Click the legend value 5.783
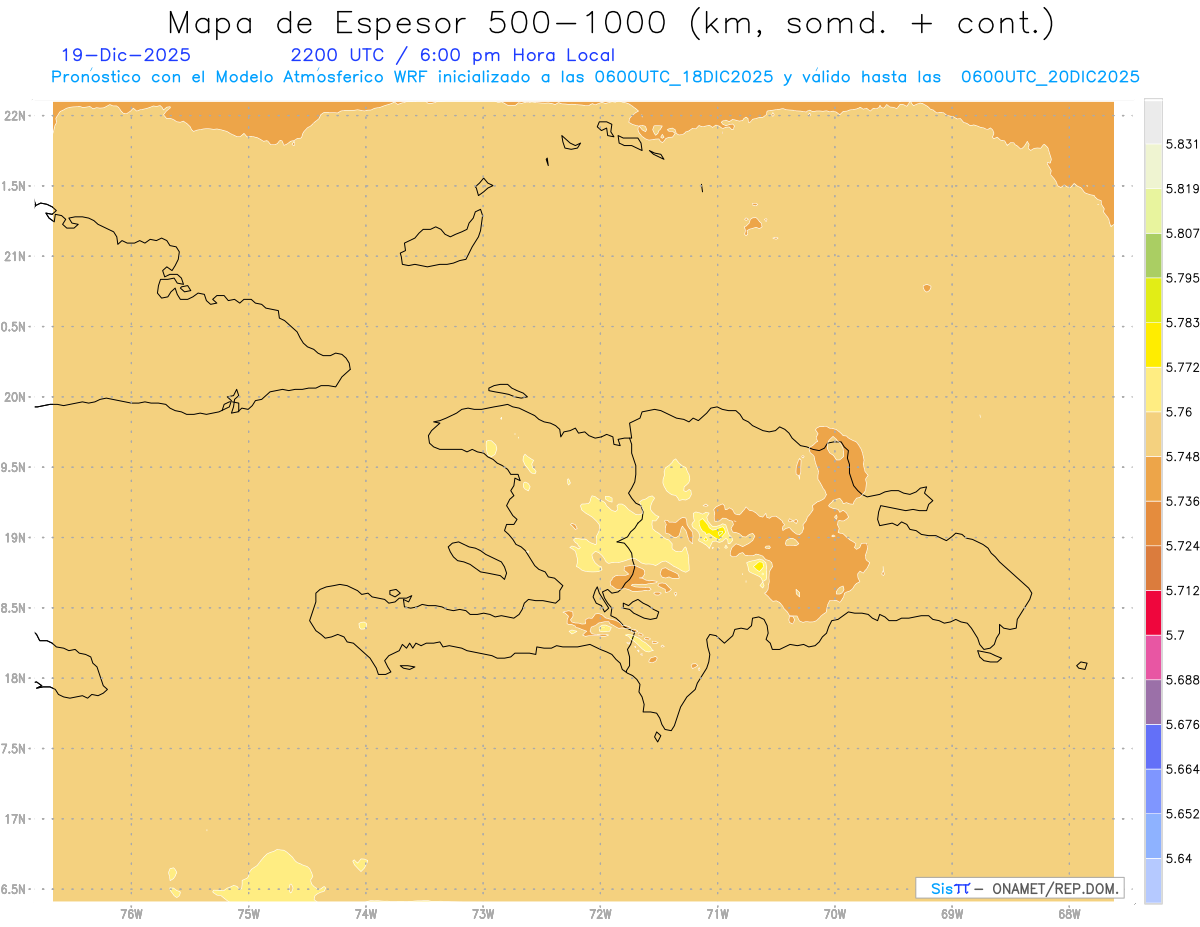 (x=1182, y=322)
